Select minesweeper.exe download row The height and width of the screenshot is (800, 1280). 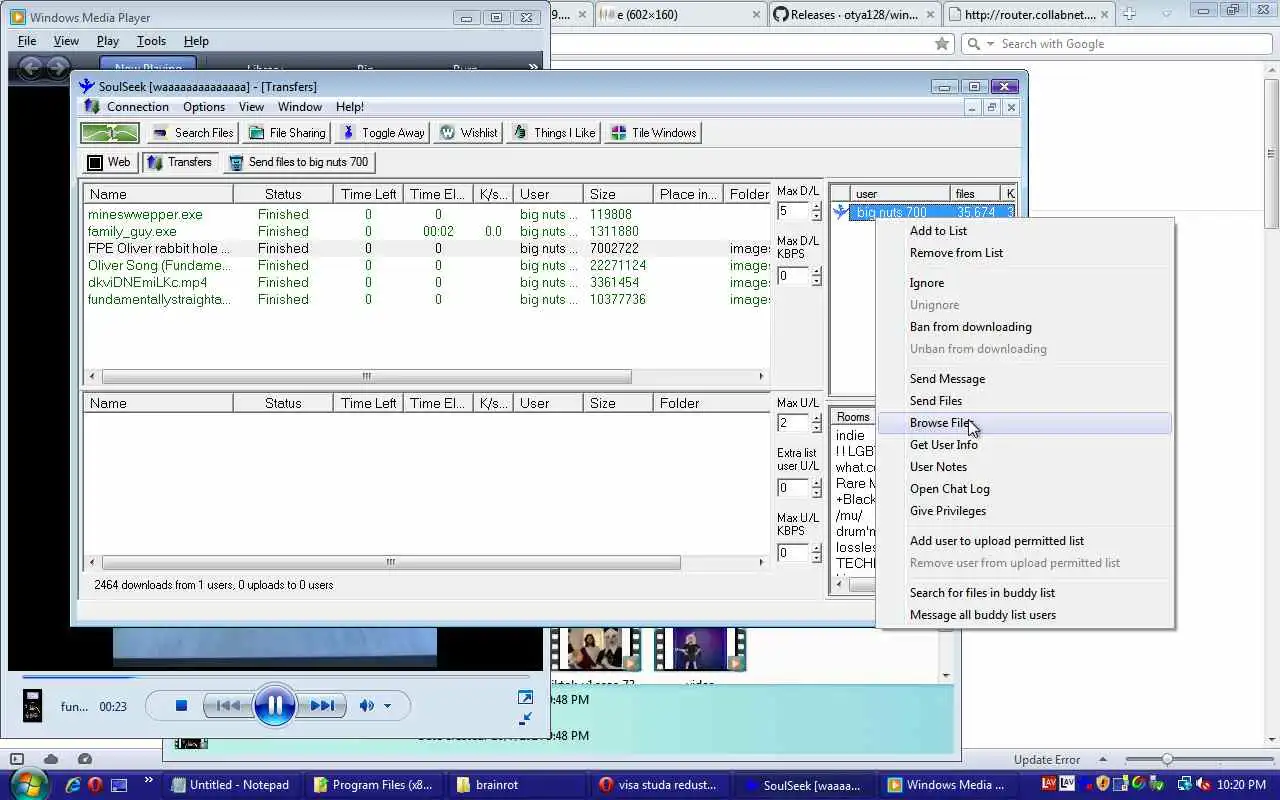pyautogui.click(x=426, y=214)
